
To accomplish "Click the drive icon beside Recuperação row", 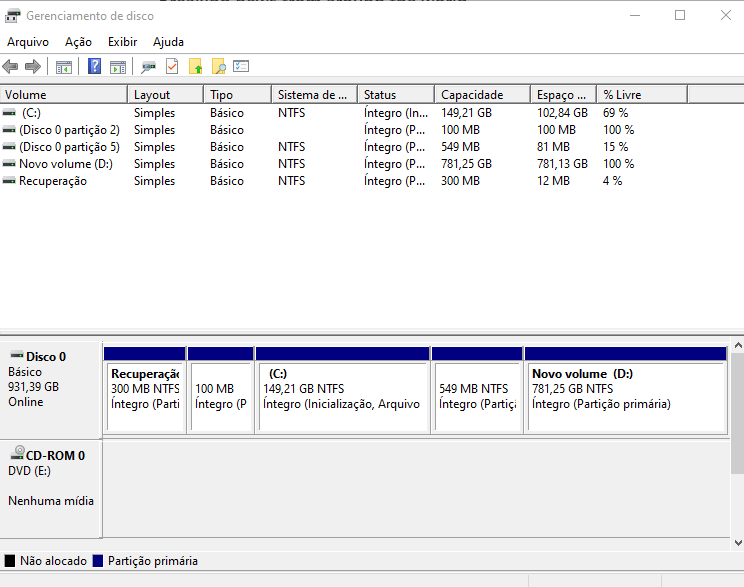I will pyautogui.click(x=9, y=181).
